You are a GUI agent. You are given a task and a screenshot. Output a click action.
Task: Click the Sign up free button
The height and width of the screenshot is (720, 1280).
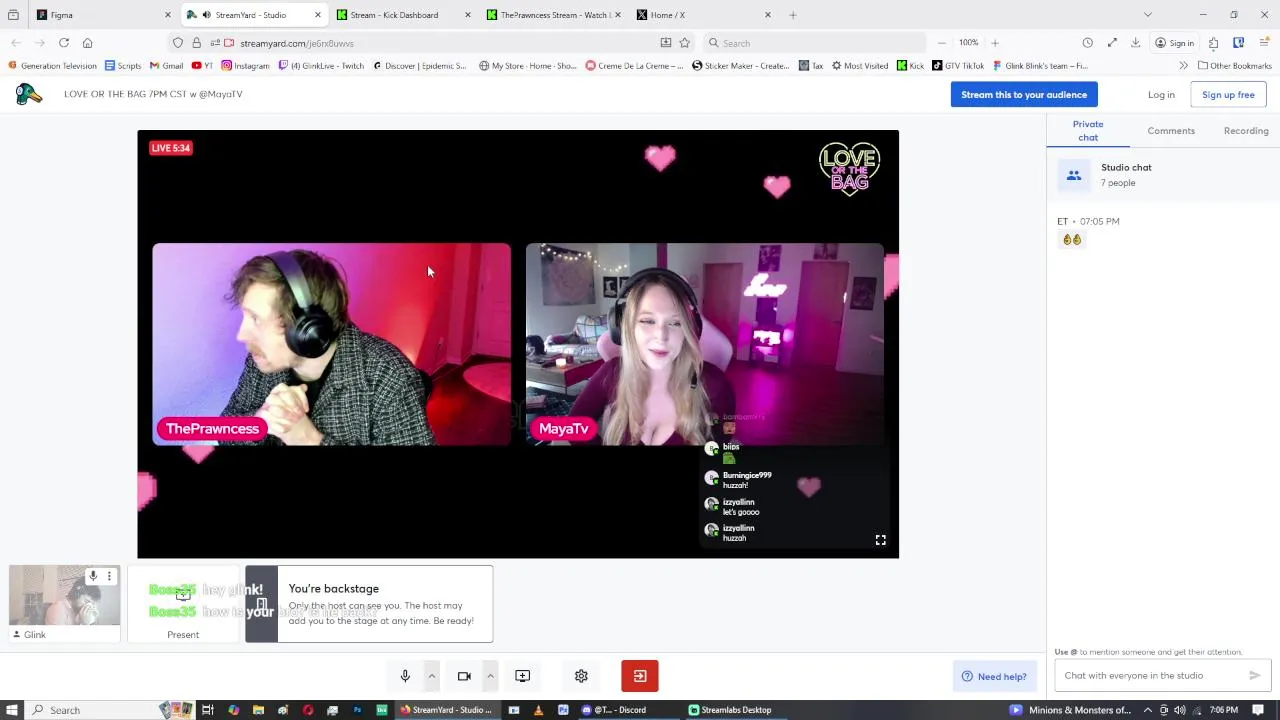pos(1228,94)
